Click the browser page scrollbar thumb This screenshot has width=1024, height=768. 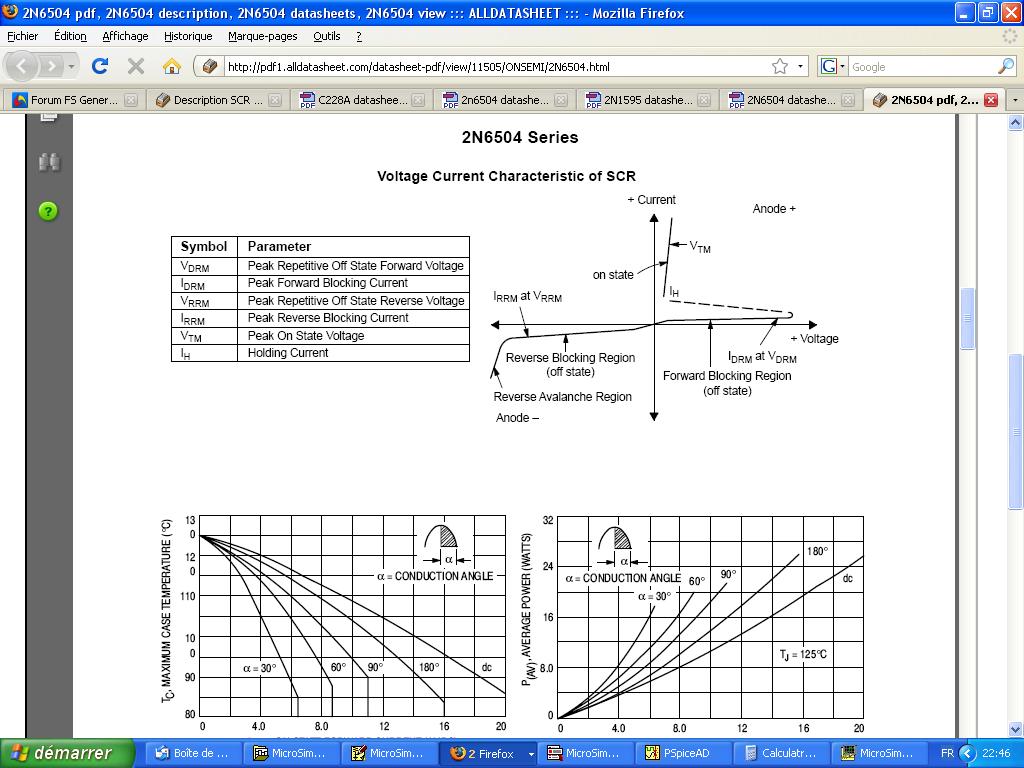(x=1015, y=431)
